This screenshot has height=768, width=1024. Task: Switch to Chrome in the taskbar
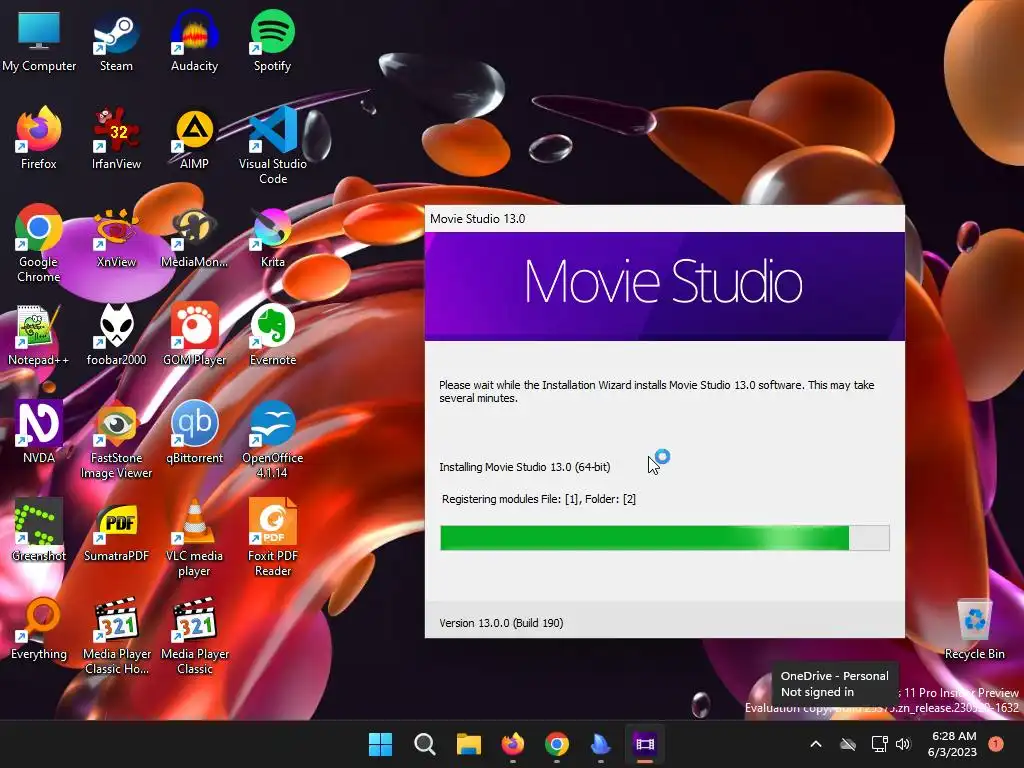point(556,744)
